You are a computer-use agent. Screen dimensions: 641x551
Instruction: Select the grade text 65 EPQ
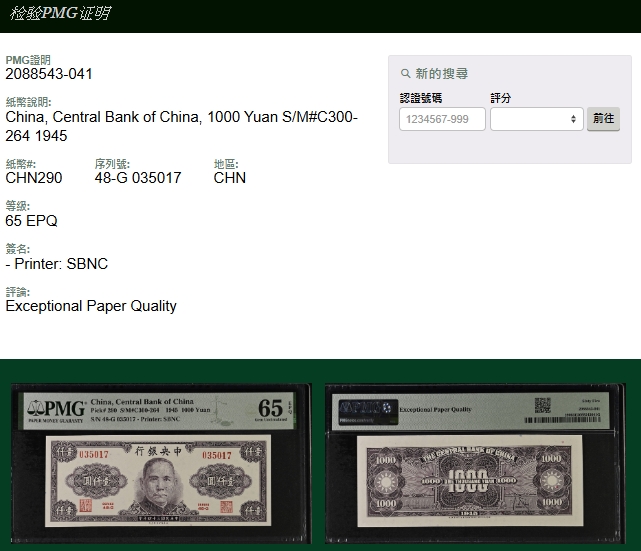pos(31,221)
